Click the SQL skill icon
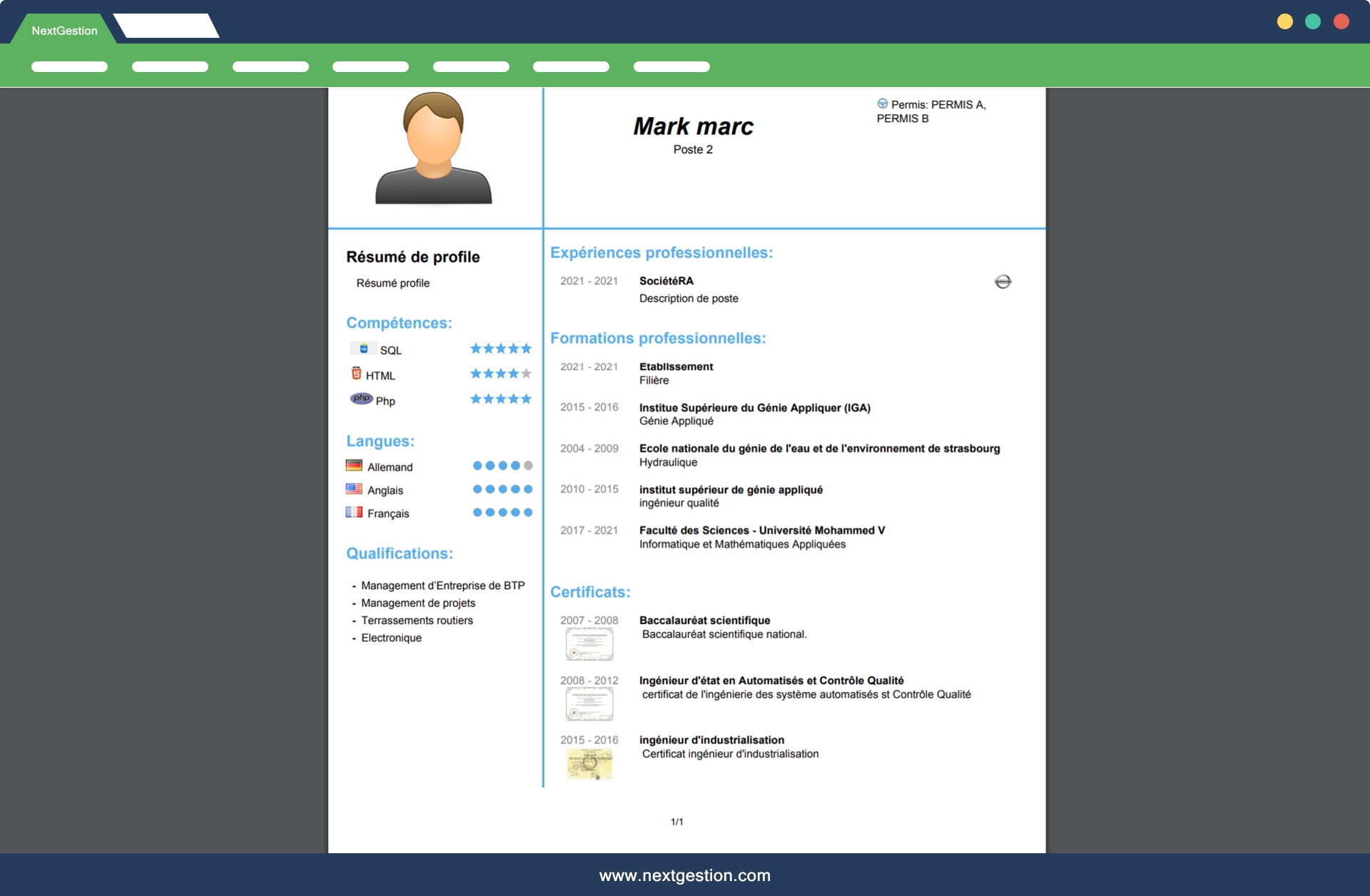Screen dimensions: 1370x896 363,349
